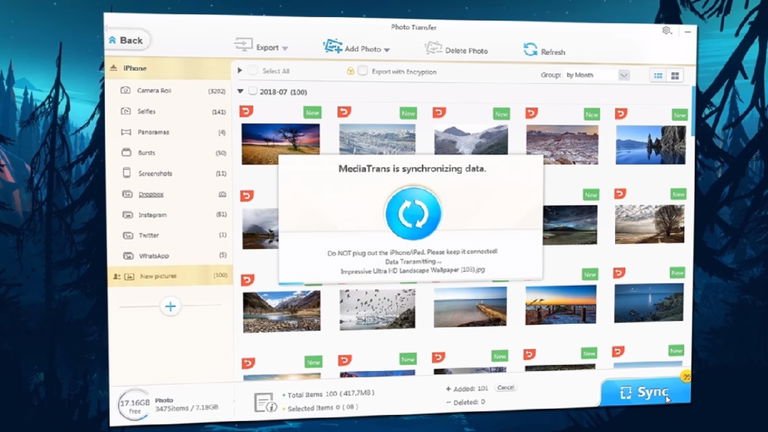Open settings gear in title bar

667,30
